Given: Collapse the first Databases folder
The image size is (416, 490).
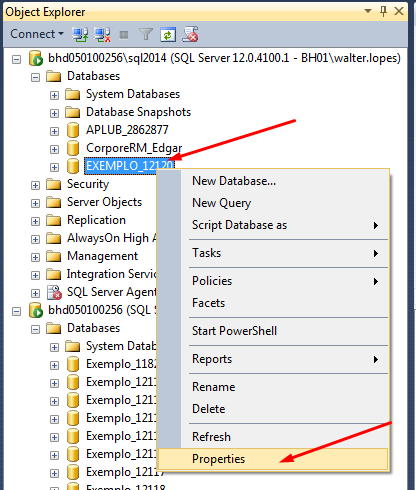Looking at the screenshot, I should 35,78.
